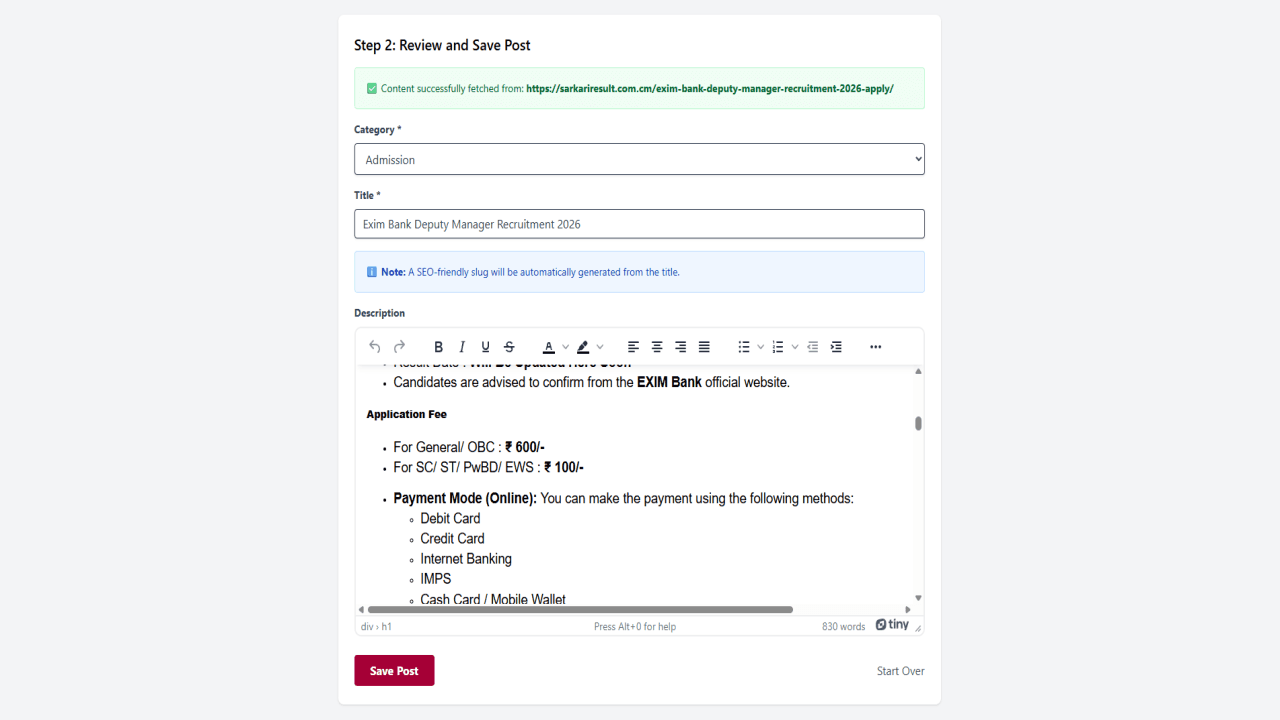Apply the background highlight color
Screen dimensions: 1280x720
point(583,347)
